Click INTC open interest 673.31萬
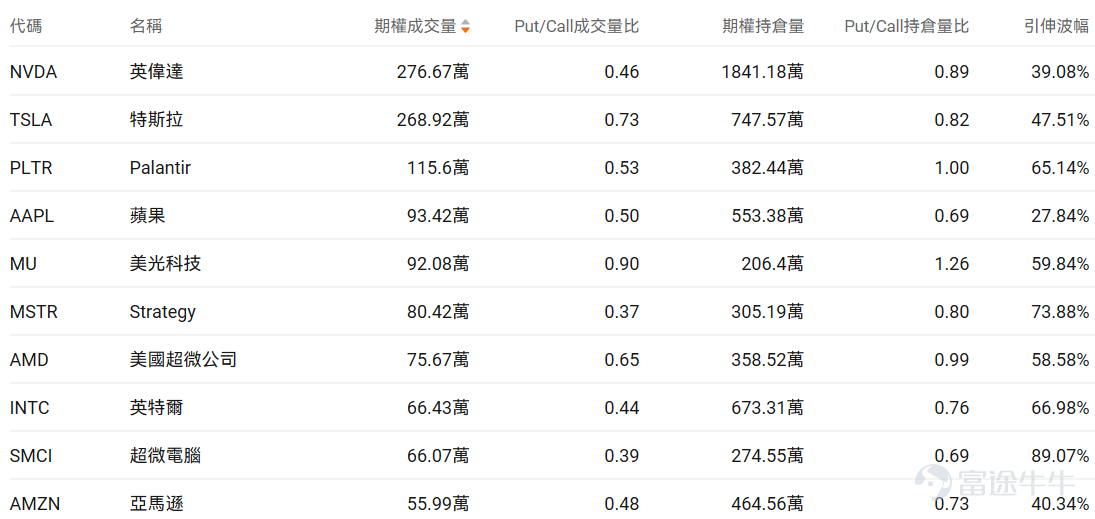This screenshot has width=1095, height=519. (767, 407)
